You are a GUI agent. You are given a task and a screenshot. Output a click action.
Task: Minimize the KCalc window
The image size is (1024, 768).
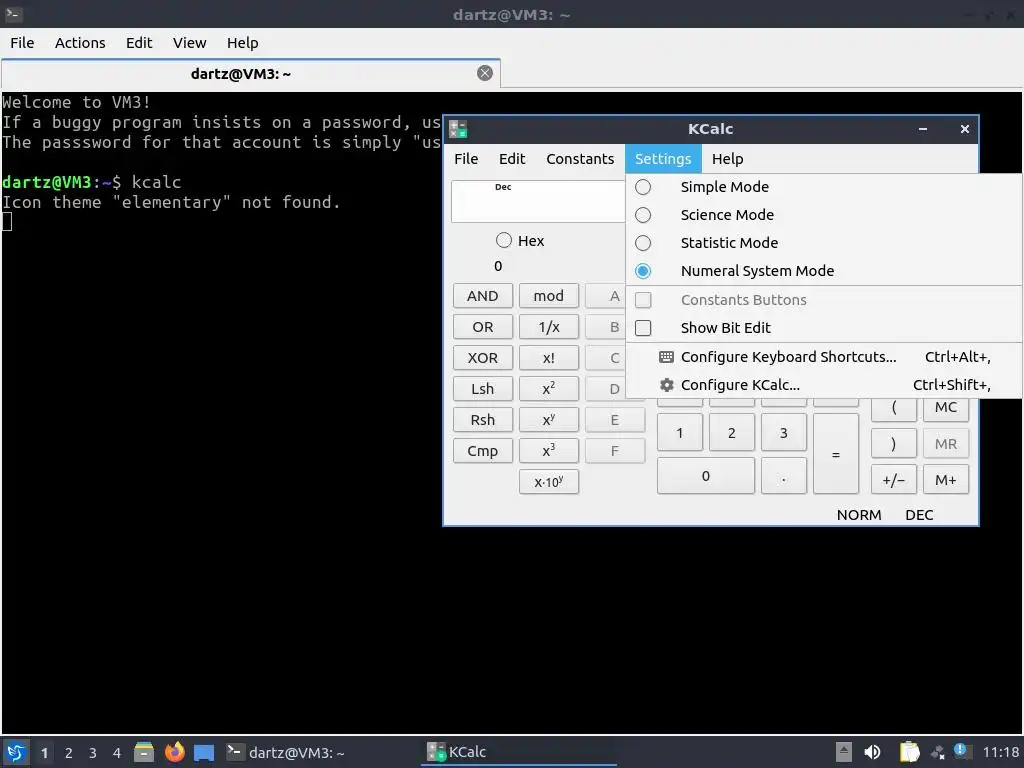pyautogui.click(x=923, y=129)
